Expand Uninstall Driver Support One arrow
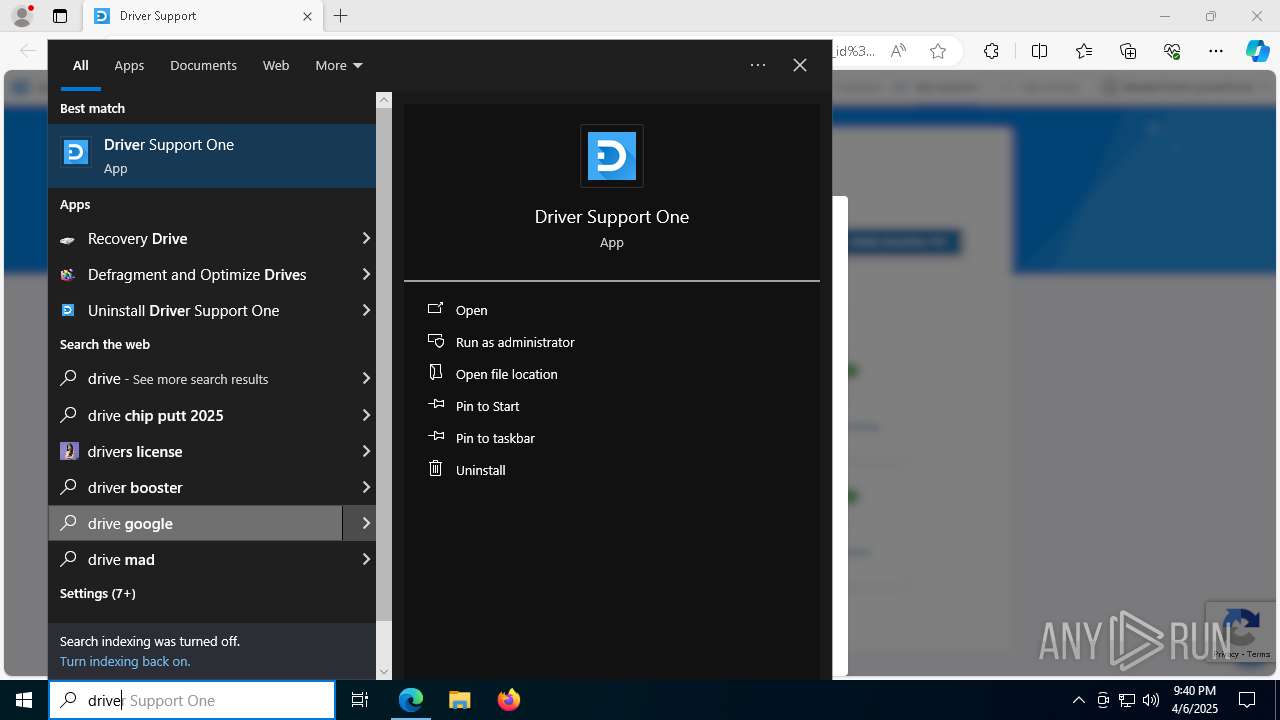The image size is (1280, 720). tap(365, 310)
